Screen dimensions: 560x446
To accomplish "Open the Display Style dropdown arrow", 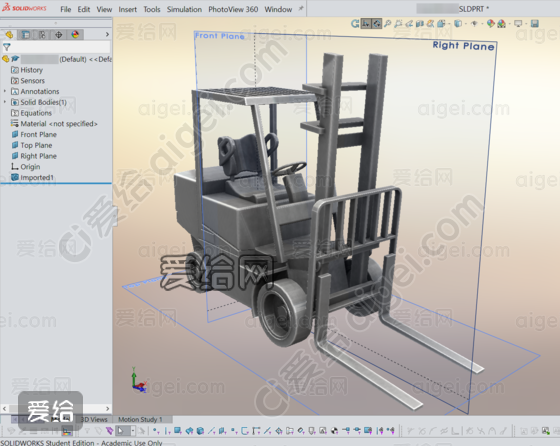I will coord(465,24).
